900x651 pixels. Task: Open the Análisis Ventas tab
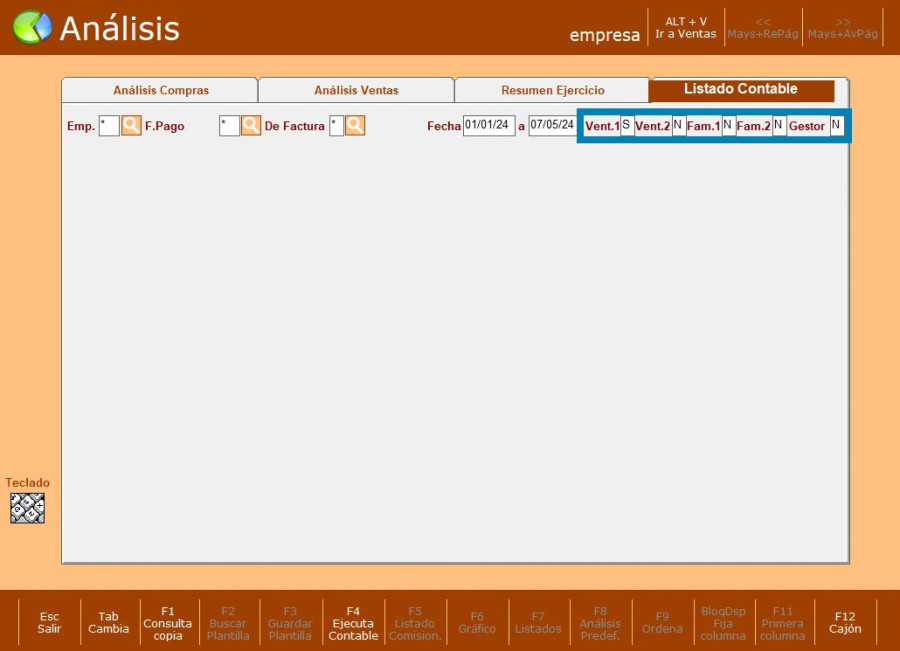(x=356, y=90)
